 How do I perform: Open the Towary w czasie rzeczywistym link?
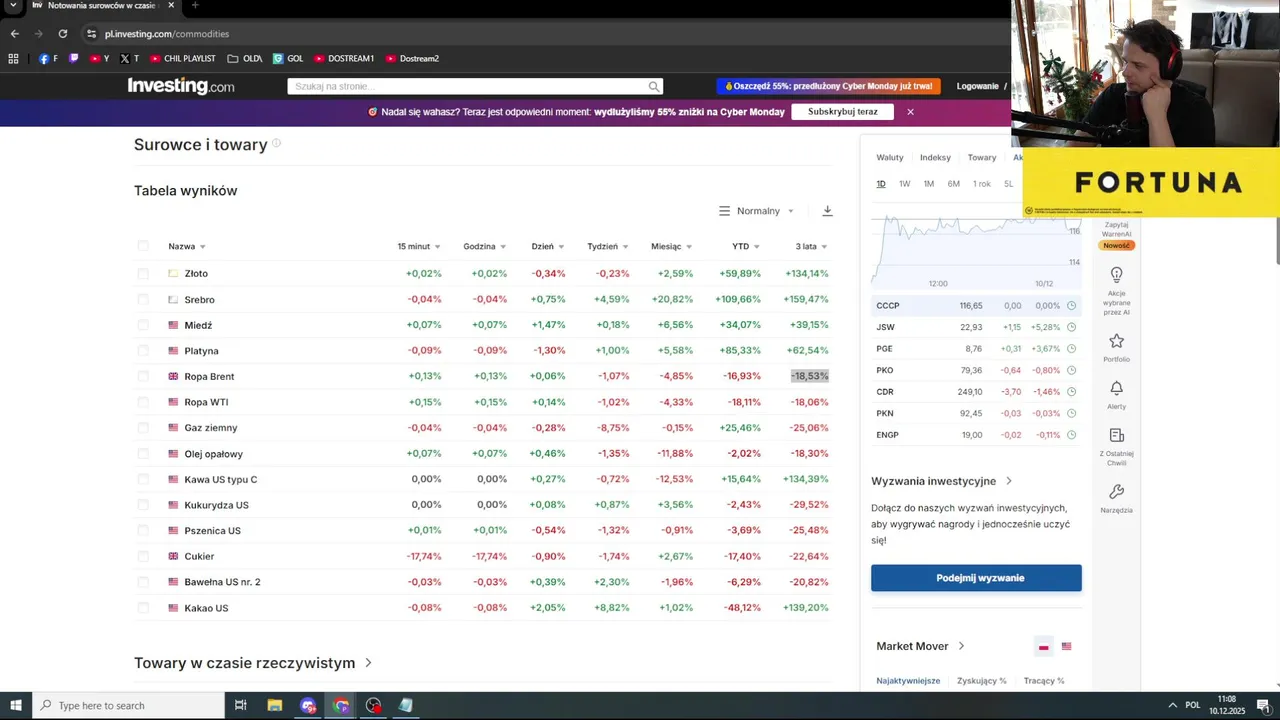pyautogui.click(x=253, y=663)
